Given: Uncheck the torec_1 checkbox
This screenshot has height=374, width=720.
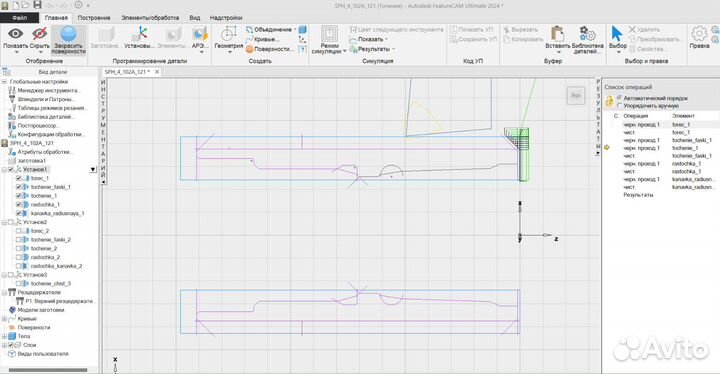Looking at the screenshot, I should coord(19,178).
